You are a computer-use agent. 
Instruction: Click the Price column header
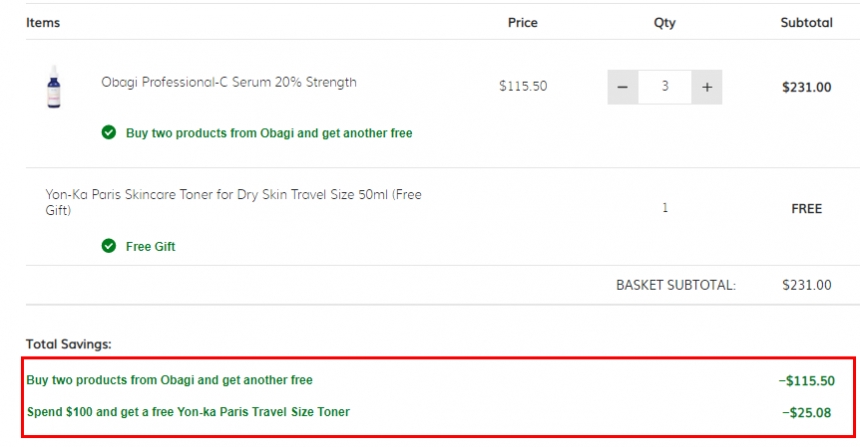tap(522, 23)
